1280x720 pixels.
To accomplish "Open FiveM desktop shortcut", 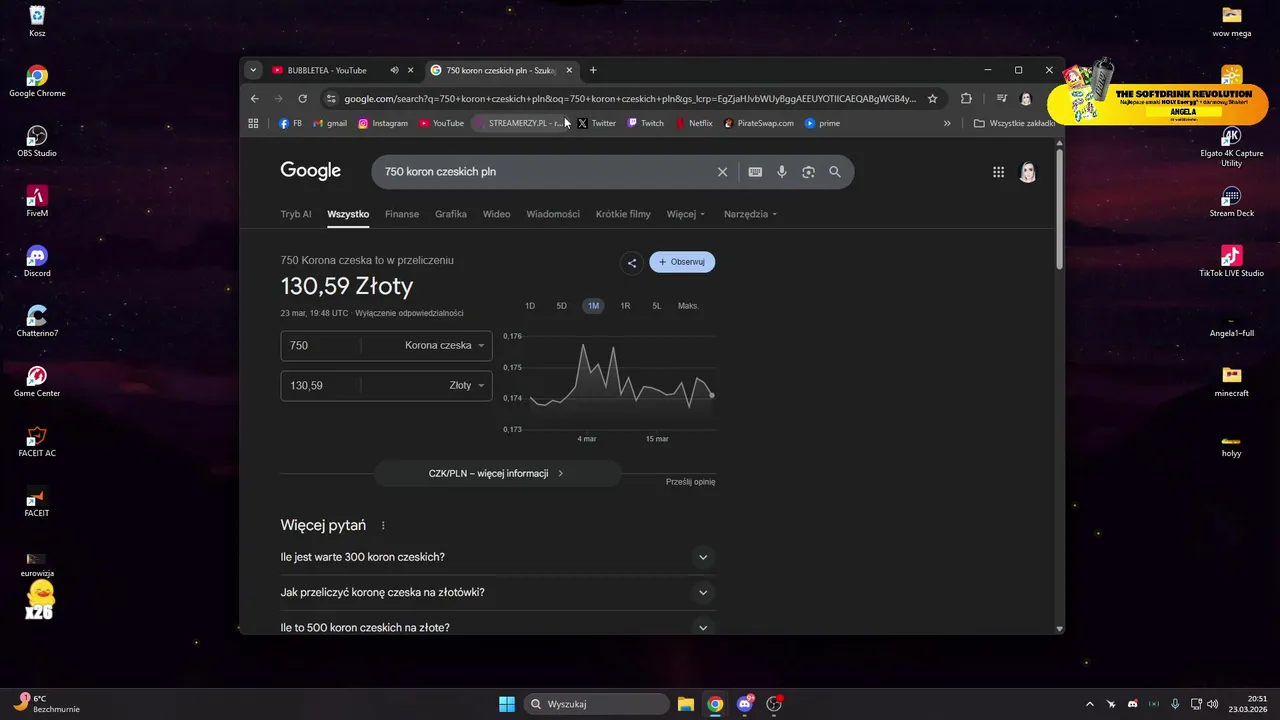I will click(x=37, y=201).
